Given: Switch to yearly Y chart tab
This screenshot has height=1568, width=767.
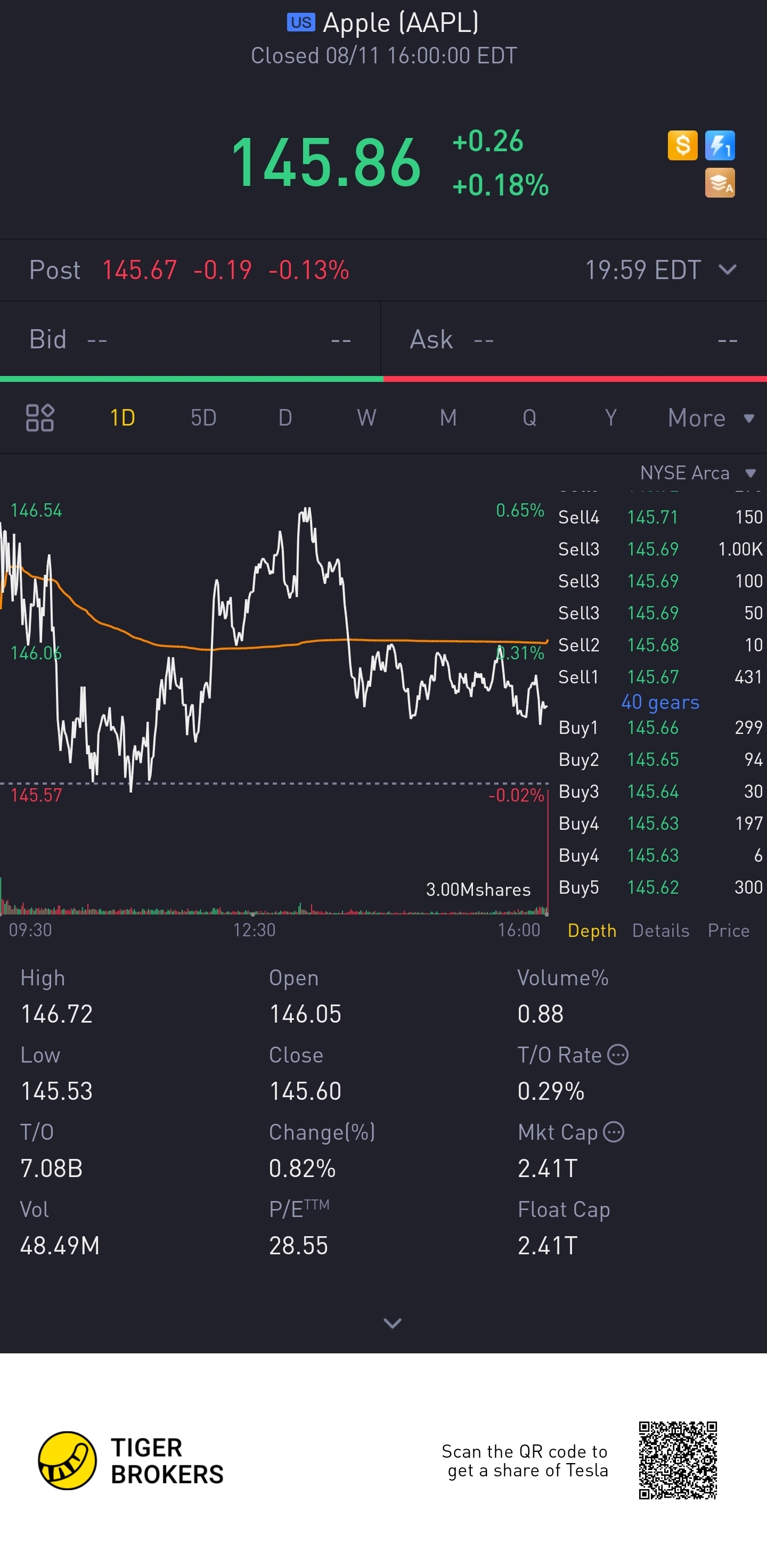Looking at the screenshot, I should 611,418.
